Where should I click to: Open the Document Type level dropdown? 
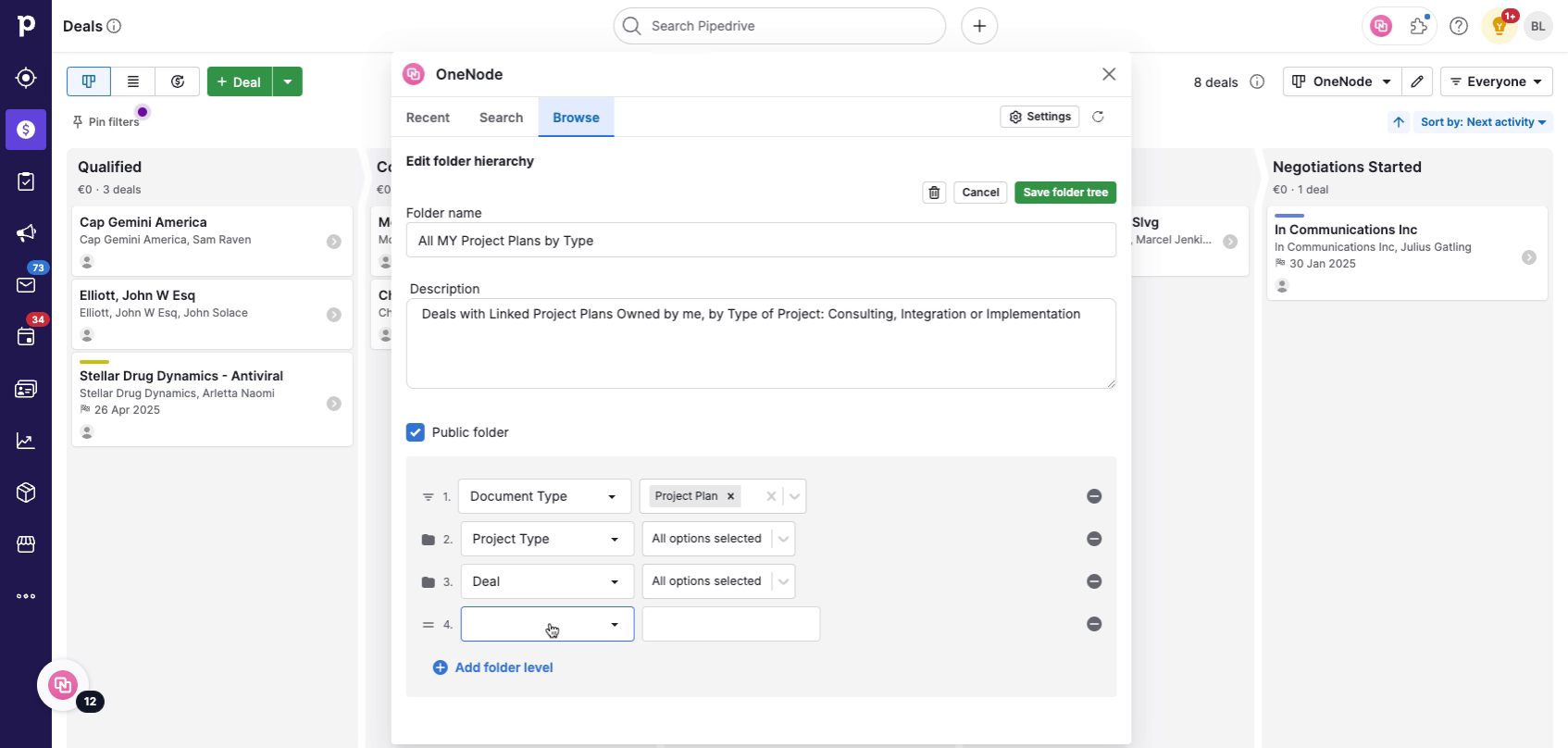pos(544,496)
